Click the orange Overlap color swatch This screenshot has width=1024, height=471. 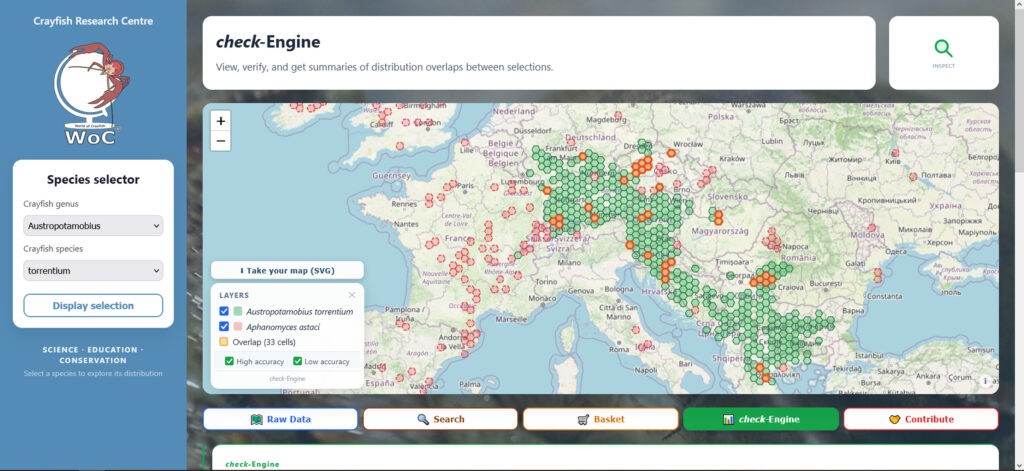[x=224, y=341]
